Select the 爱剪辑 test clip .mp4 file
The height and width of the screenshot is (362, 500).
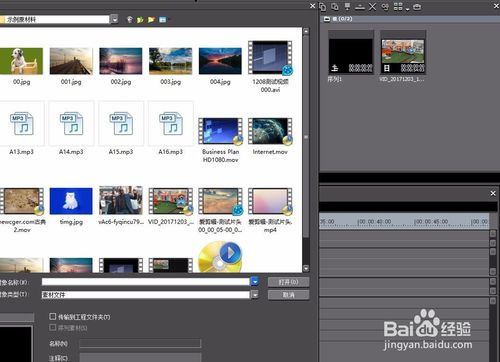(270, 201)
